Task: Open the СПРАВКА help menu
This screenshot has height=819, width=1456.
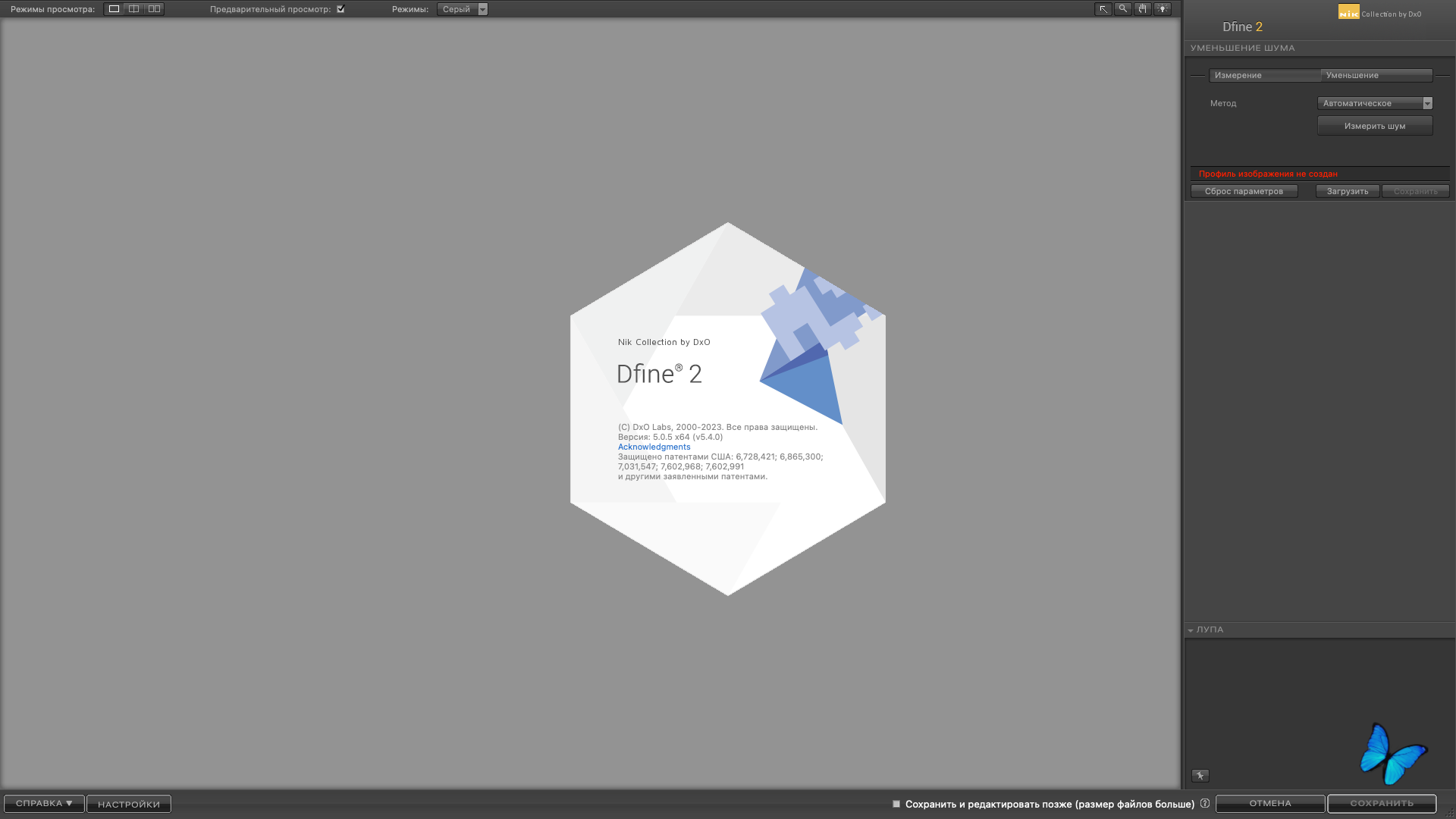Action: point(44,804)
